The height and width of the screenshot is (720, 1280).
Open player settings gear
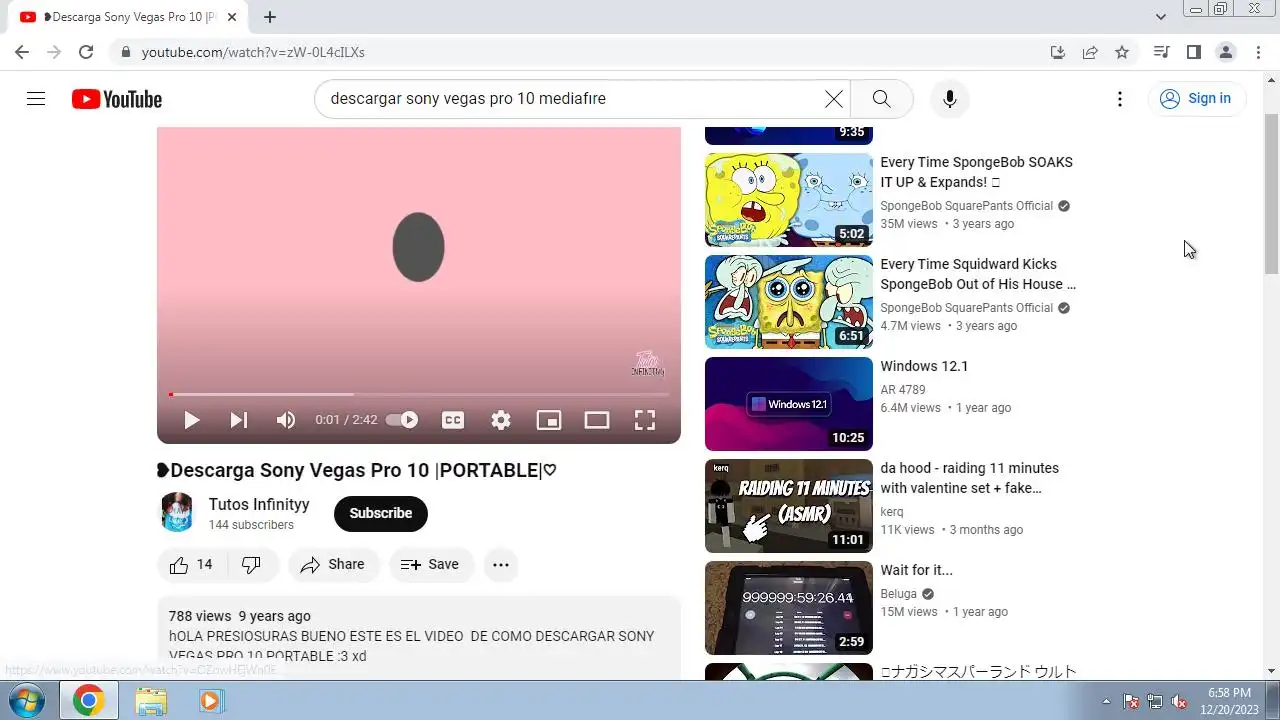click(x=501, y=420)
